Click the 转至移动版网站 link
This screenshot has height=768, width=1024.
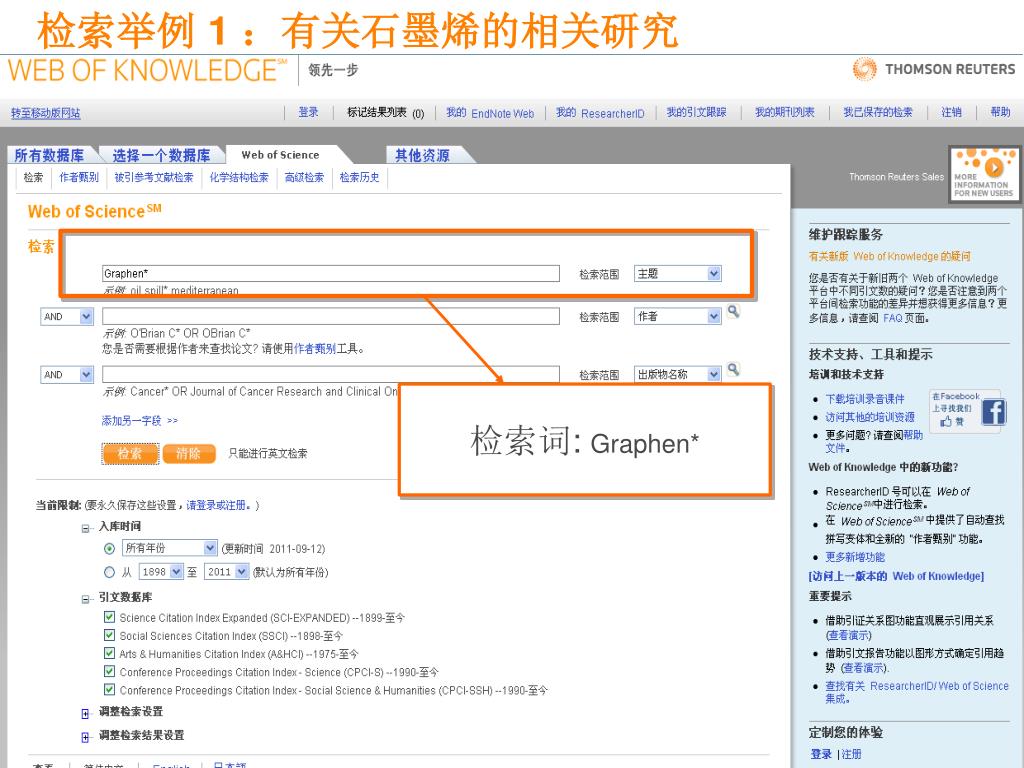click(46, 113)
